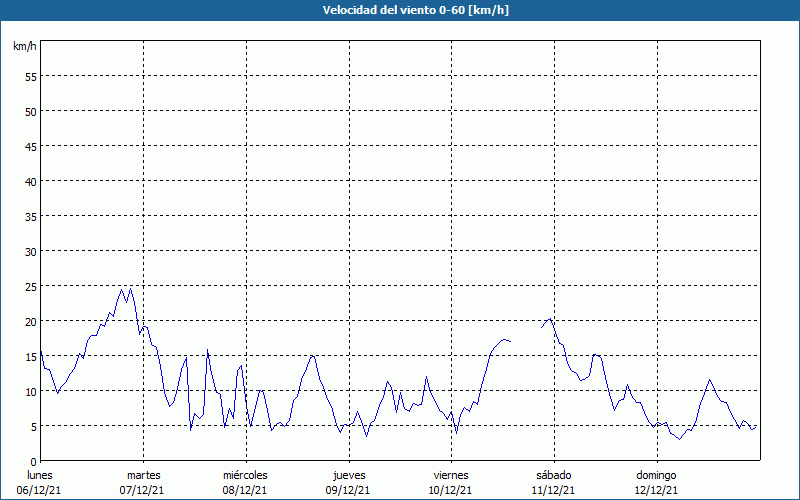800x500 pixels.
Task: Click the '5' y-axis value
Action: (34, 428)
